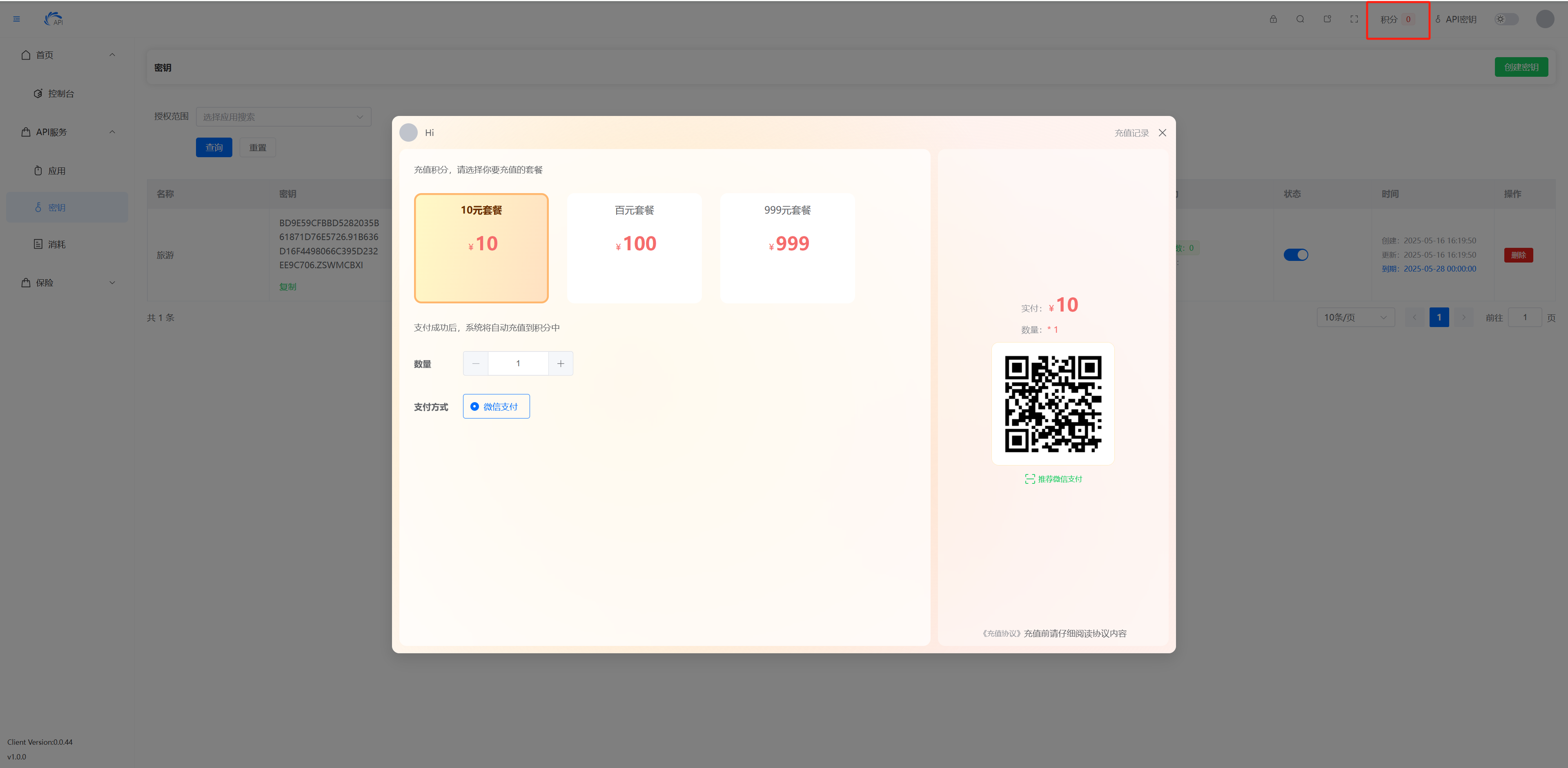Click the quantity input field
Screen dimensions: 1568x768
518,363
